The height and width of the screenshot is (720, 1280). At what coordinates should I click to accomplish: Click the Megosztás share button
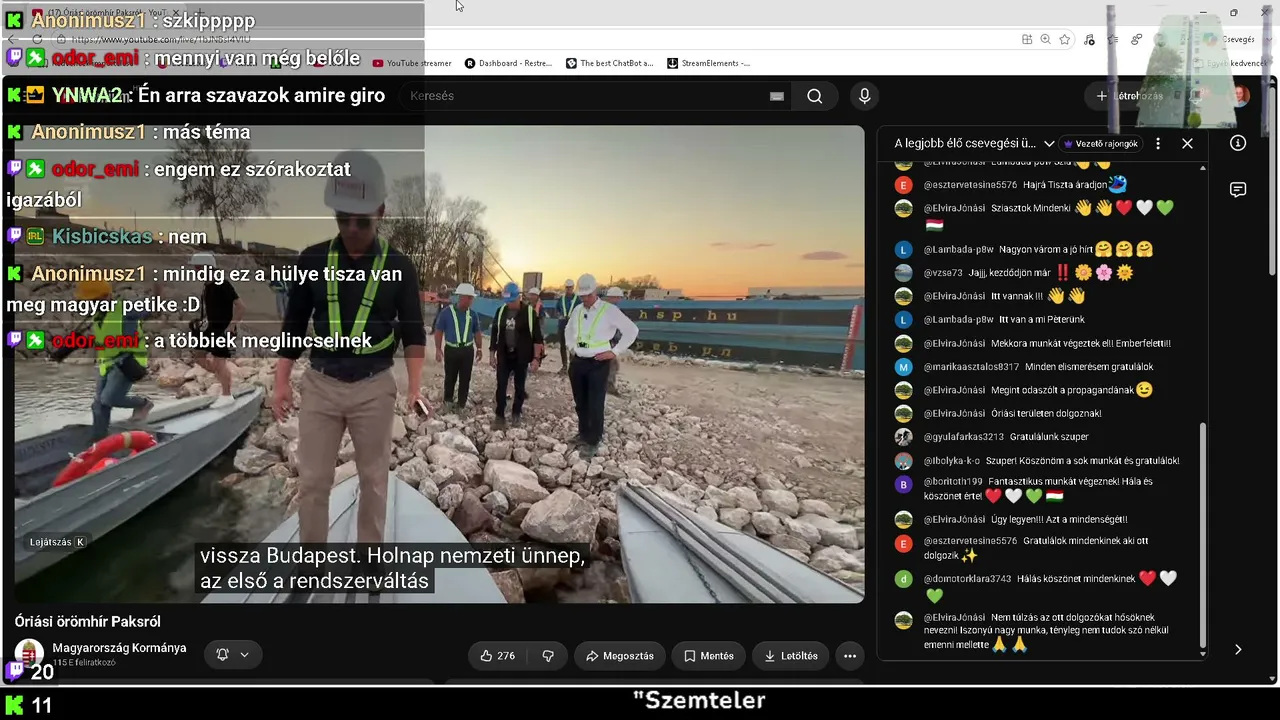(x=620, y=656)
